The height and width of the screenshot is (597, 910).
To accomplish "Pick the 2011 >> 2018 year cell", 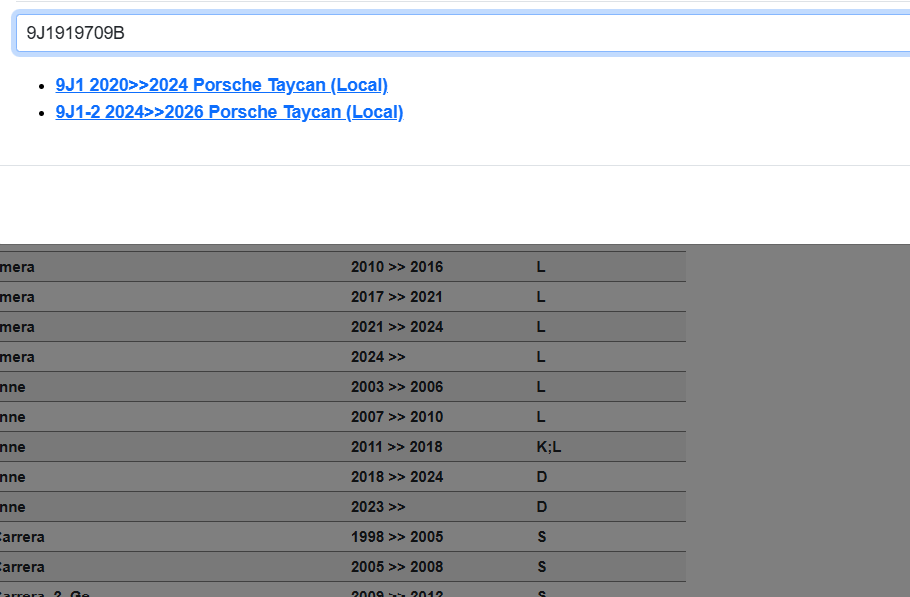I will [x=396, y=447].
